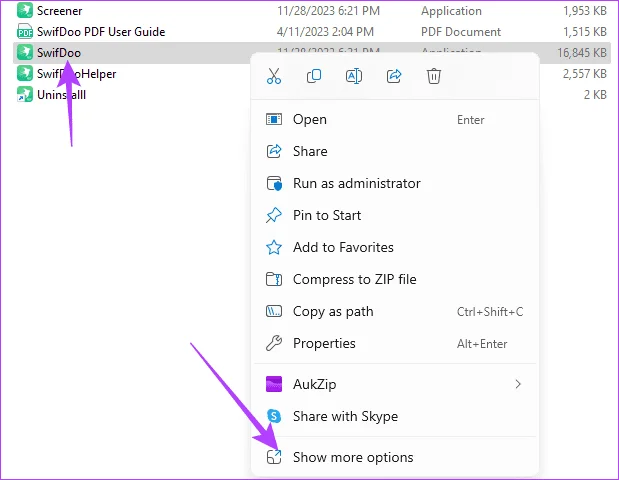Click the Share arrow icon in top row
The image size is (619, 480).
pos(394,76)
